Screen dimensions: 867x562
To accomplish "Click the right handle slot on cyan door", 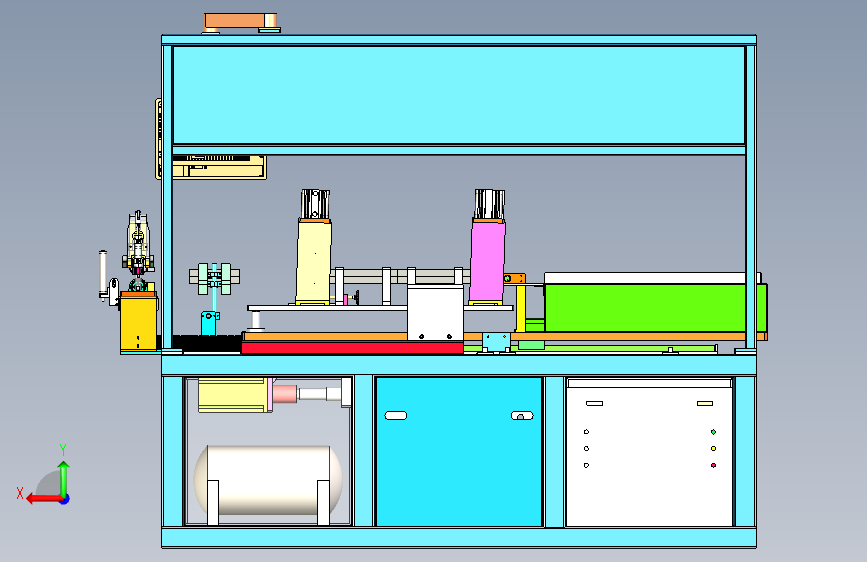I will (x=522, y=415).
